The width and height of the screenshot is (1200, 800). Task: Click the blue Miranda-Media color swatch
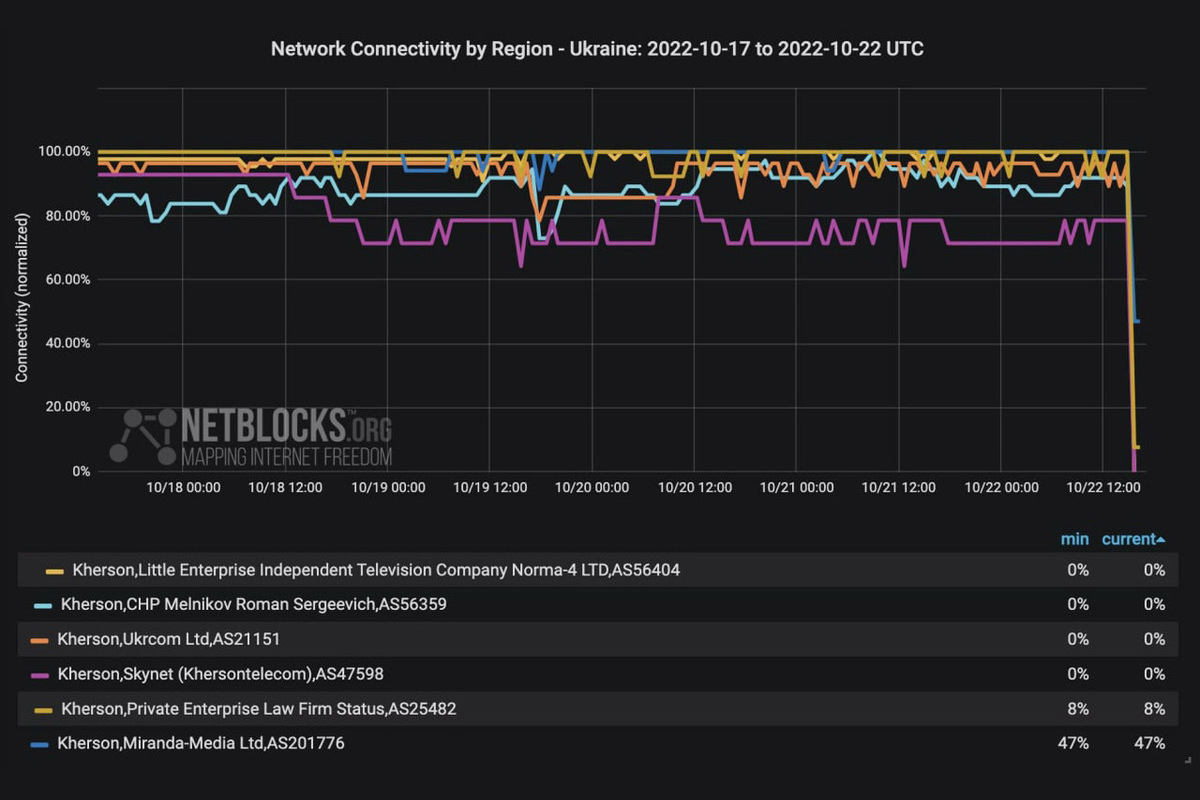tap(40, 744)
